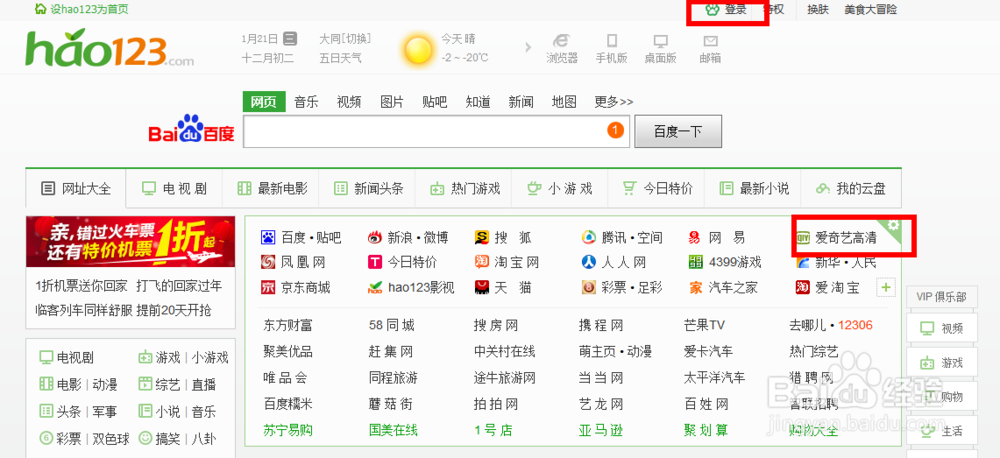1000x458 pixels.
Task: Expand 更多>> search categories
Action: click(614, 102)
